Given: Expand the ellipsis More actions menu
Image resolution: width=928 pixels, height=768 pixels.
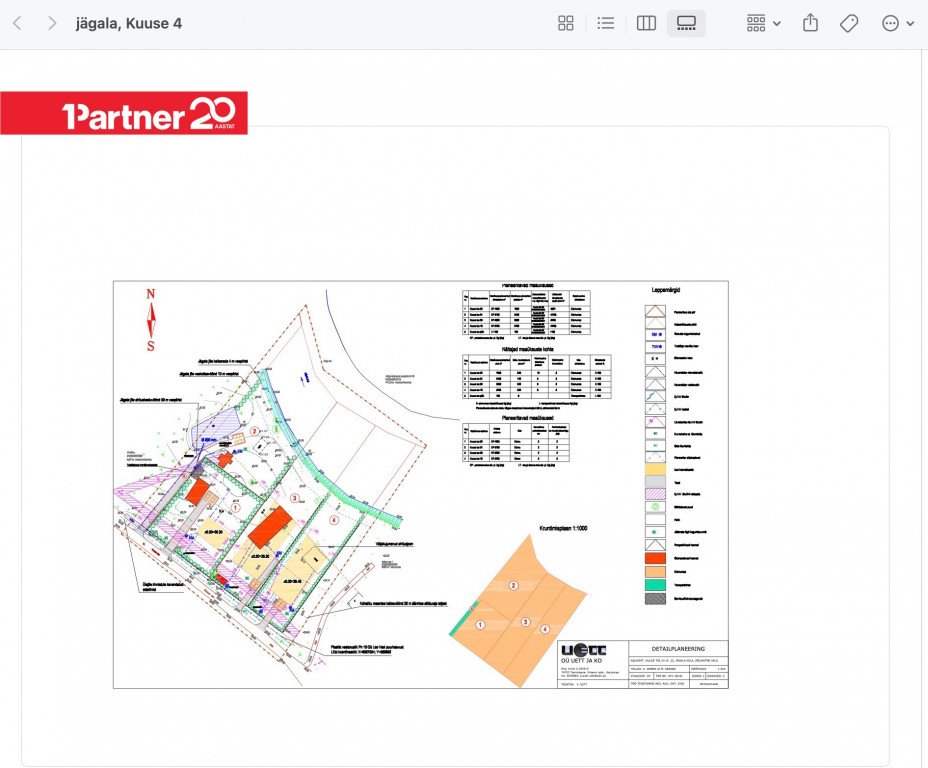Looking at the screenshot, I should coord(897,23).
